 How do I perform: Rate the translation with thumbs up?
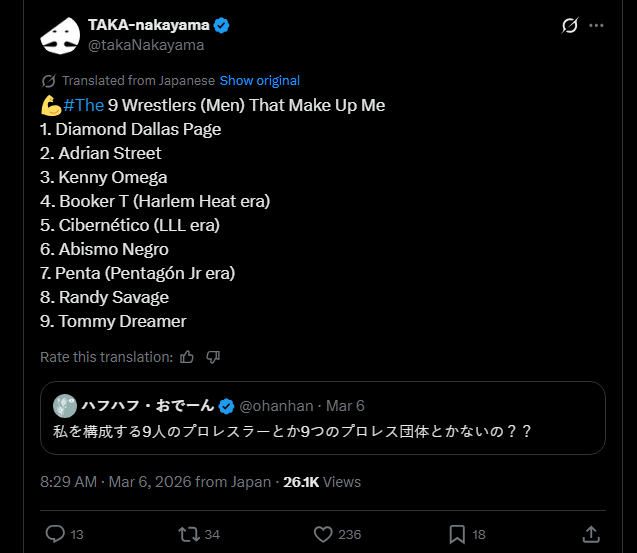point(188,357)
